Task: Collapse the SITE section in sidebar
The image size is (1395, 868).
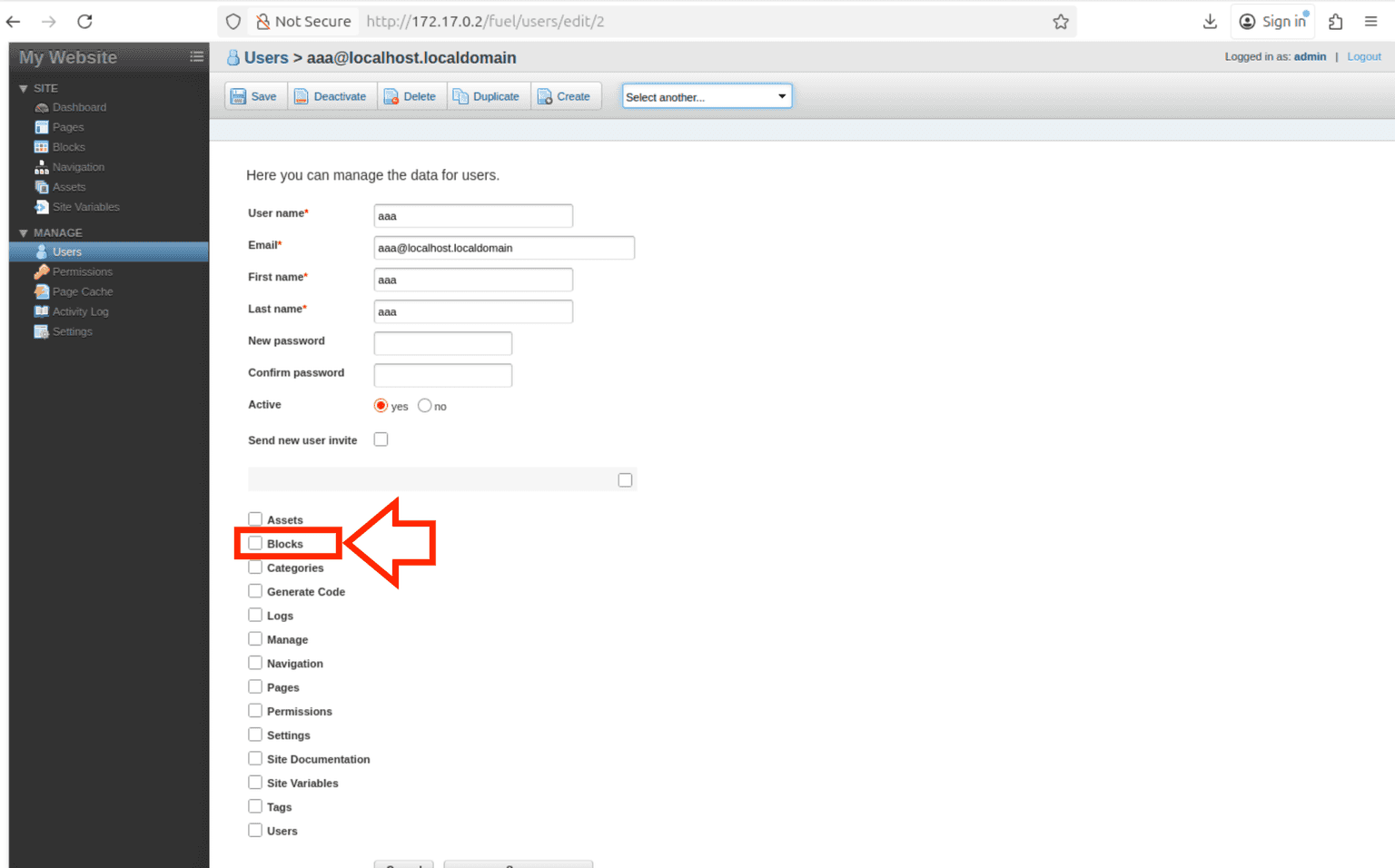Action: (x=24, y=88)
